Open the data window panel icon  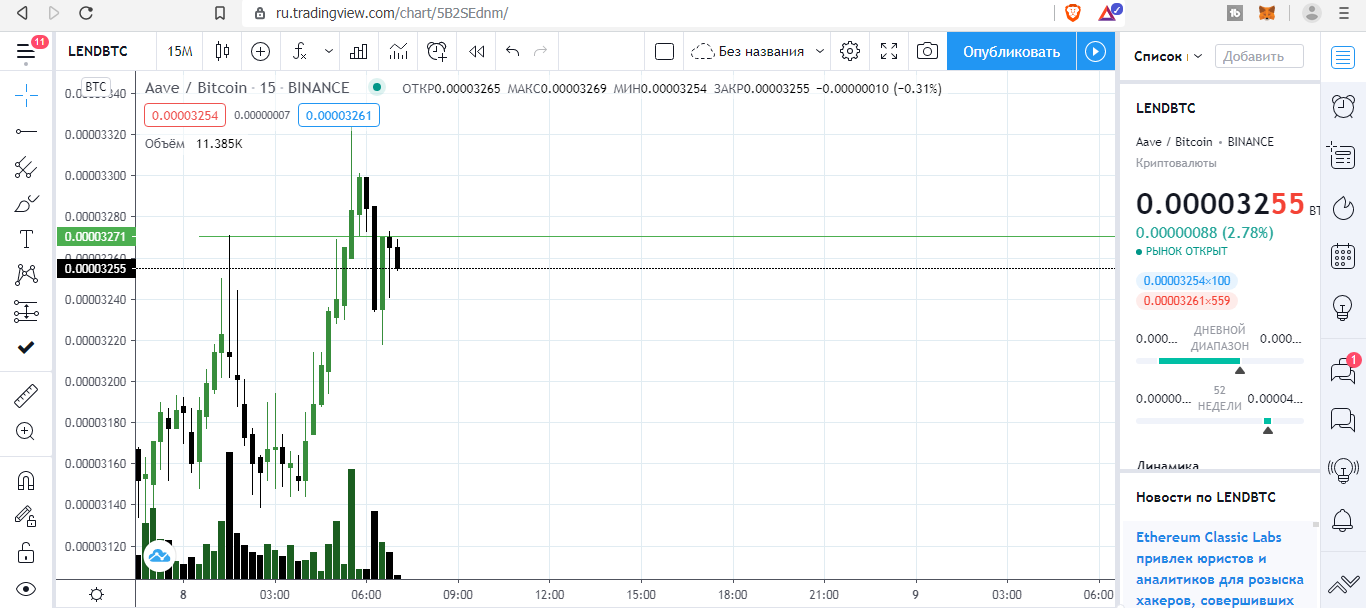click(1343, 156)
